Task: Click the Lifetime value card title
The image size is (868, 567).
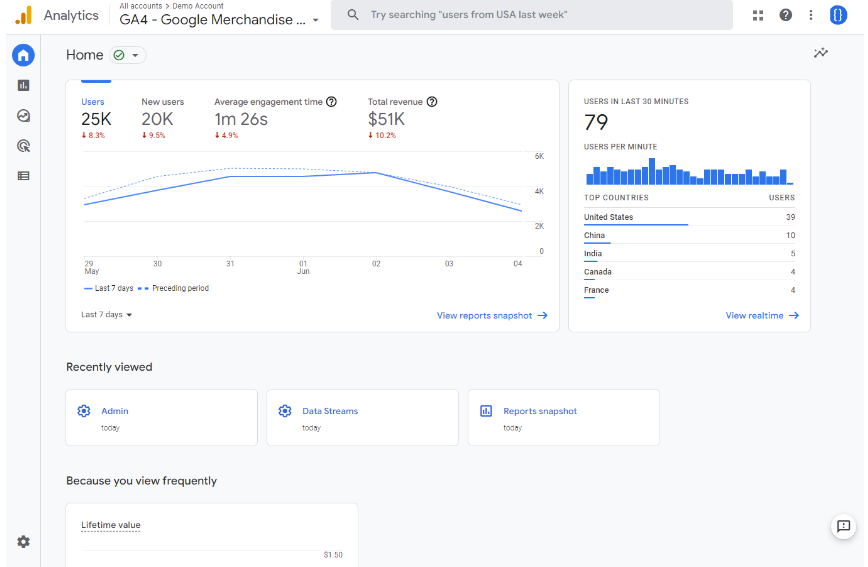Action: (111, 525)
